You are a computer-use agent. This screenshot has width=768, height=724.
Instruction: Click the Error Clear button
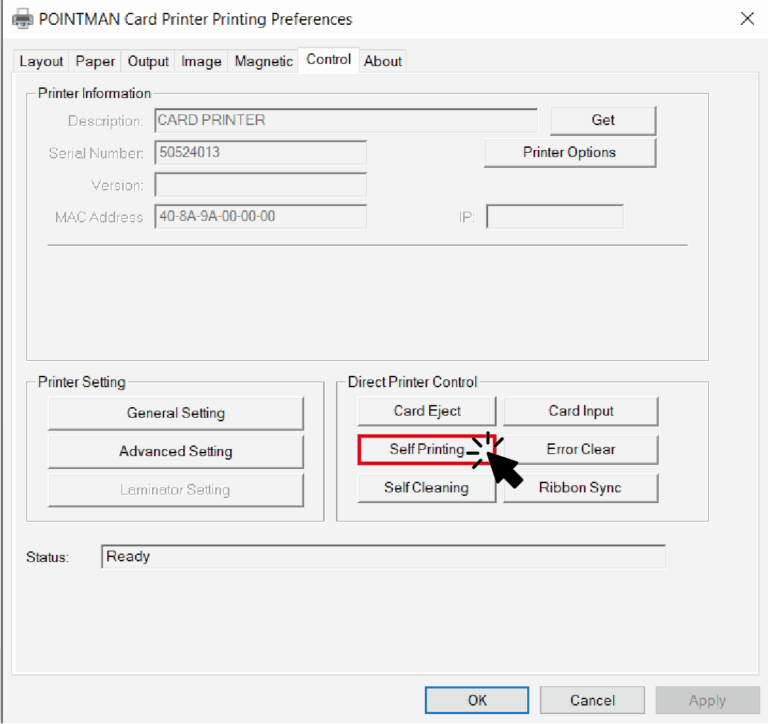click(580, 450)
